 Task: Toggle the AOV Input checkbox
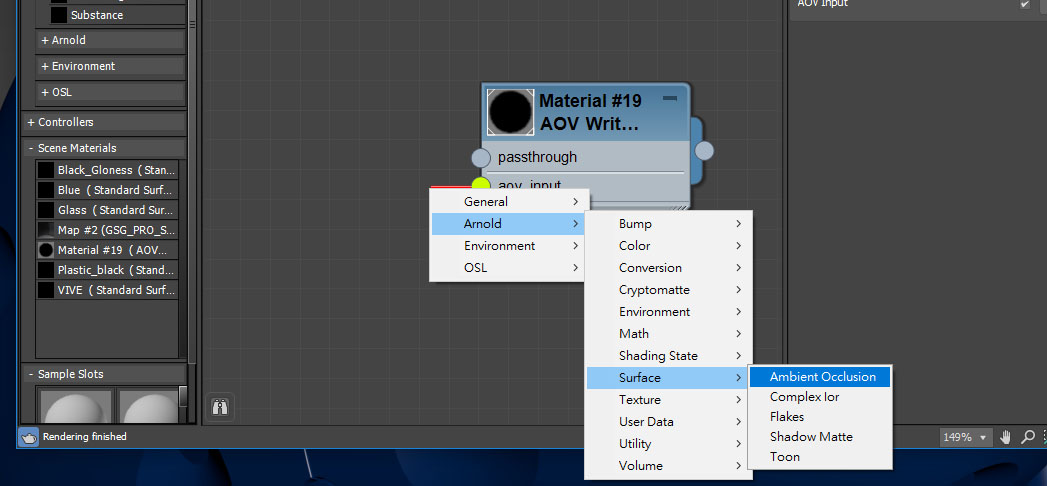coord(1024,4)
